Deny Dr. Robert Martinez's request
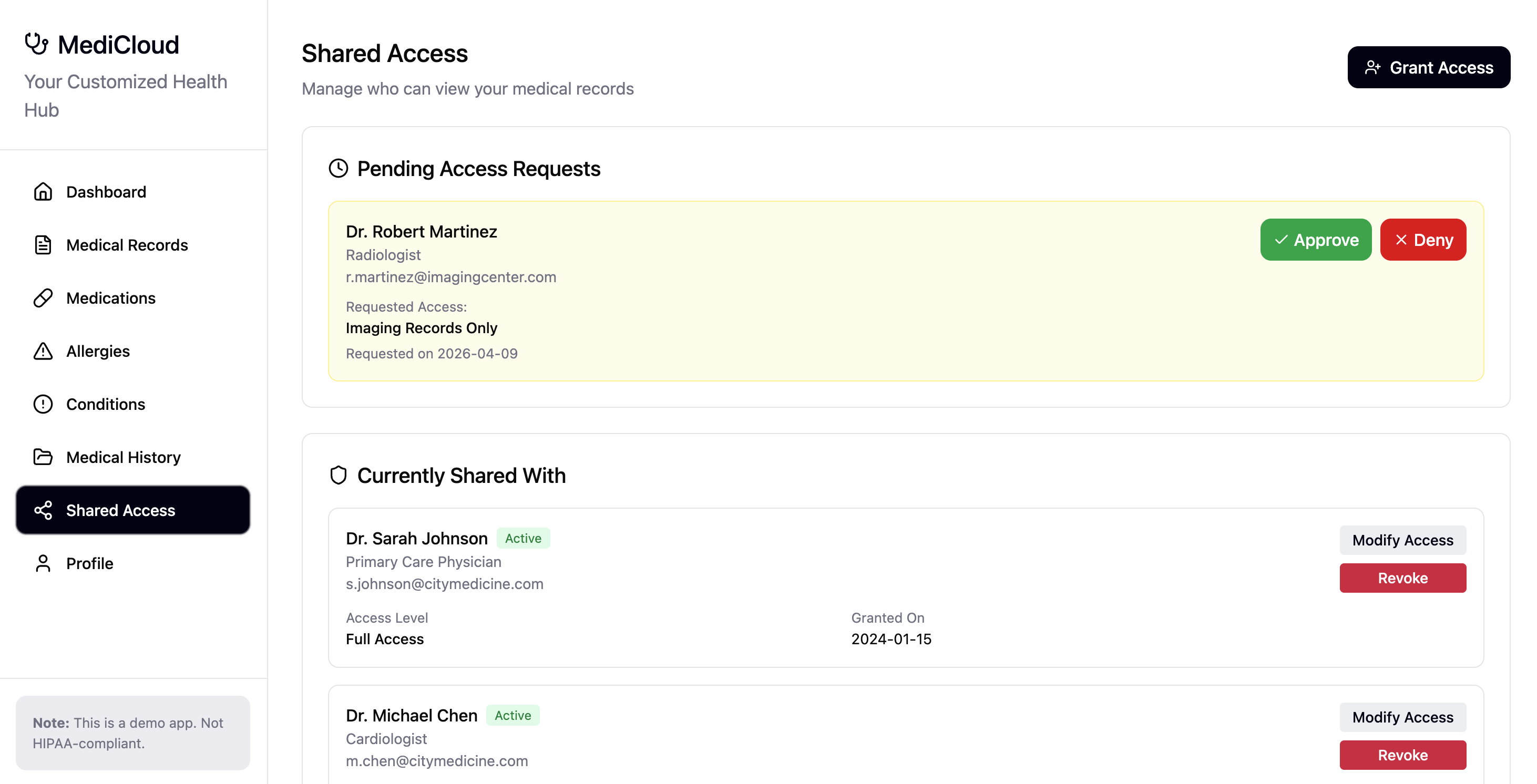 coord(1422,240)
